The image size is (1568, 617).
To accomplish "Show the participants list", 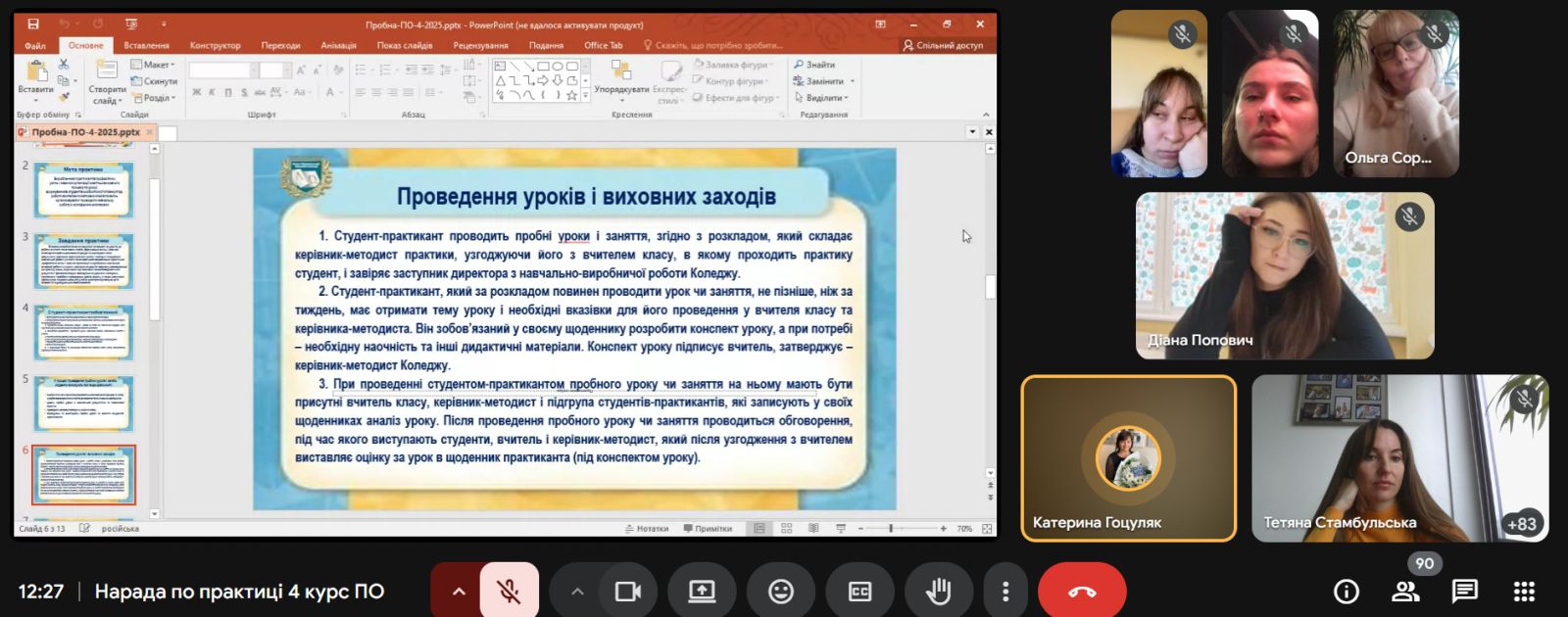I will click(1405, 592).
